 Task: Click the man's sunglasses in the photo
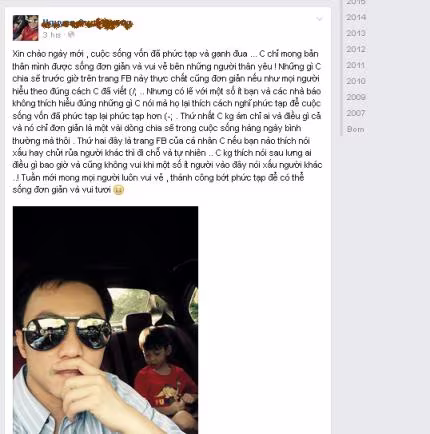[x=67, y=334]
